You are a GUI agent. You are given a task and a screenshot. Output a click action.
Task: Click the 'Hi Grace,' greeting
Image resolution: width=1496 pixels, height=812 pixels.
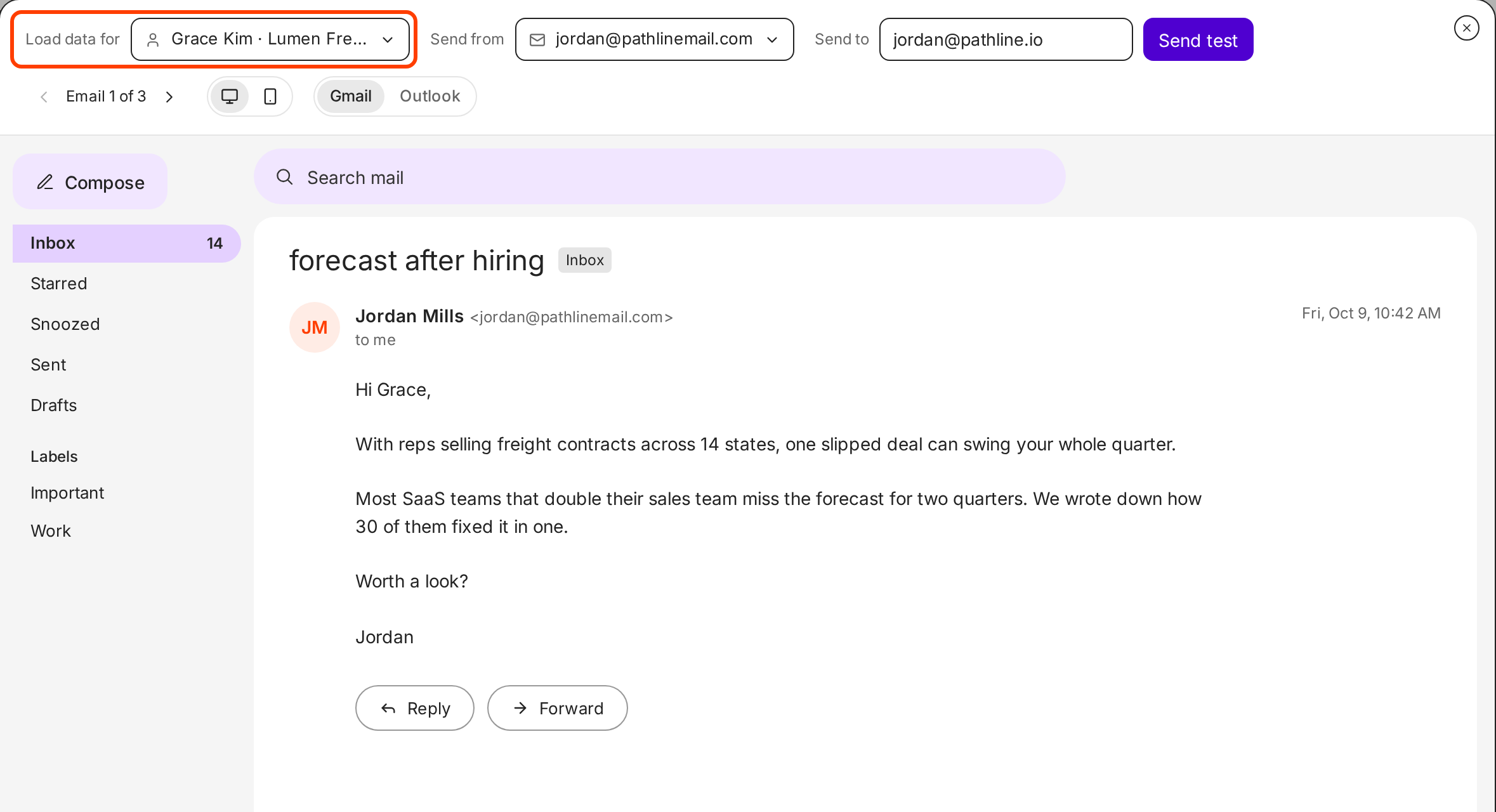point(393,390)
